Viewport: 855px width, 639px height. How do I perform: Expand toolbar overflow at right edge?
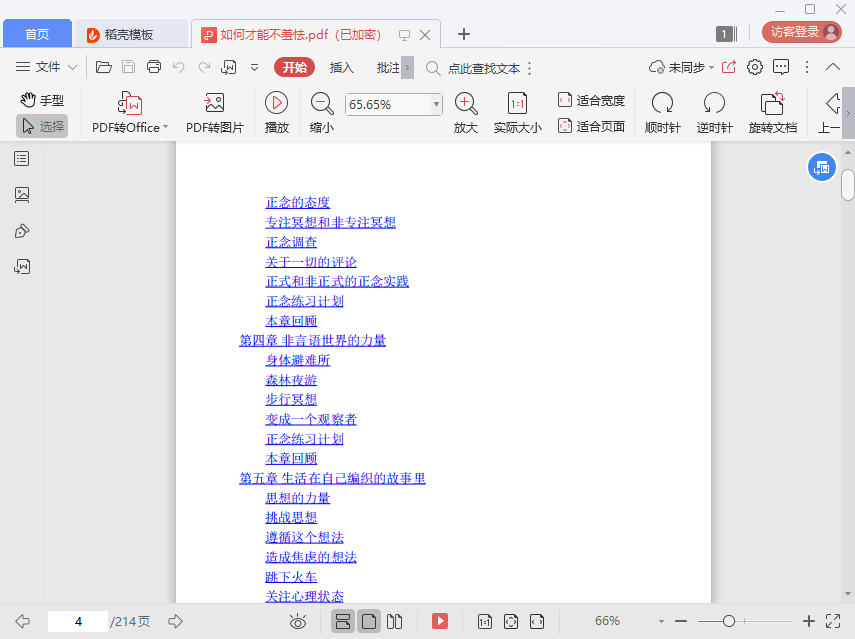tap(848, 113)
